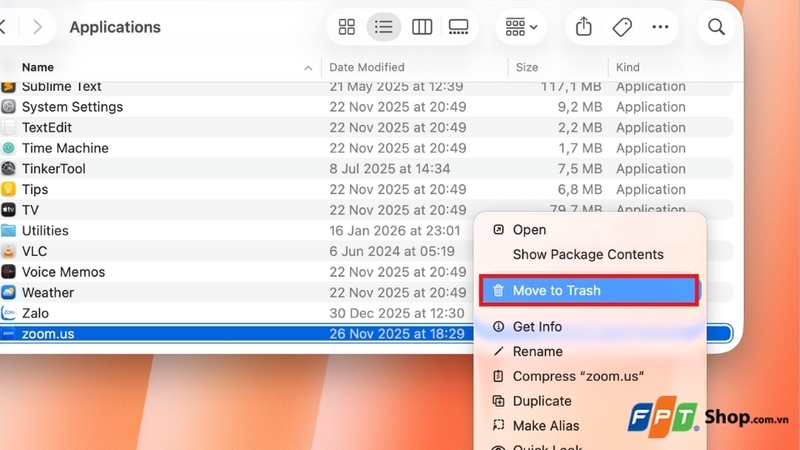The width and height of the screenshot is (800, 450).
Task: Choose Move to Trash
Action: [x=589, y=291]
